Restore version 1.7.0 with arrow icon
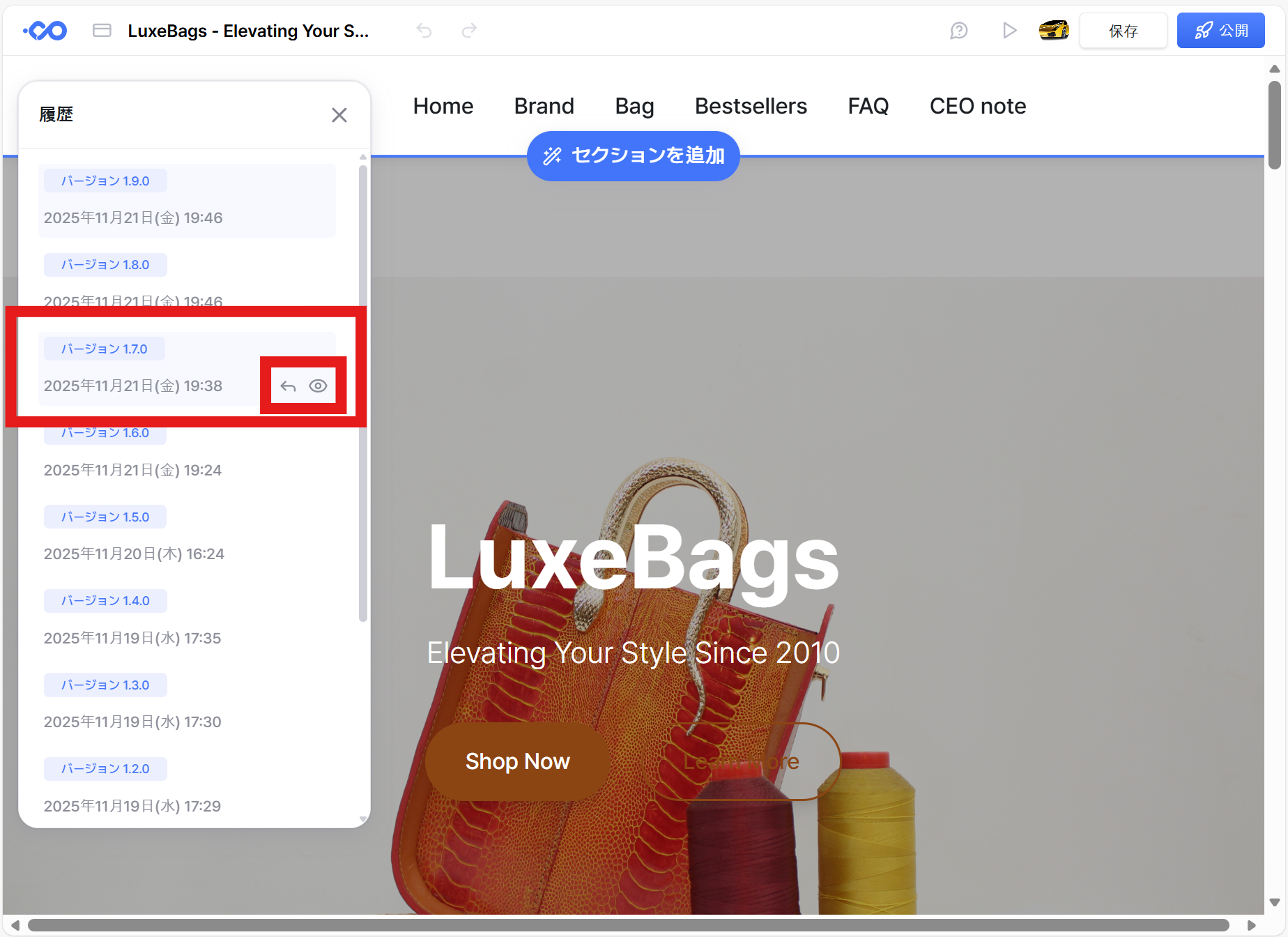The image size is (1288, 937). point(288,386)
